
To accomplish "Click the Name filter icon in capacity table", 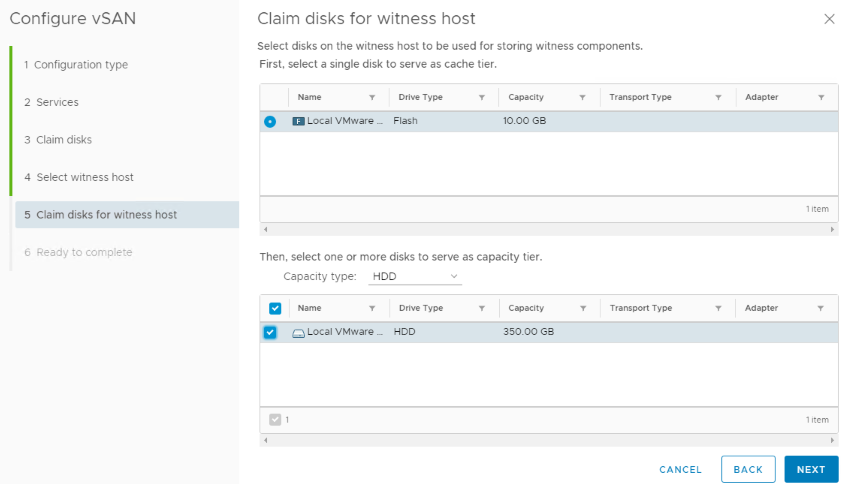I will [372, 309].
